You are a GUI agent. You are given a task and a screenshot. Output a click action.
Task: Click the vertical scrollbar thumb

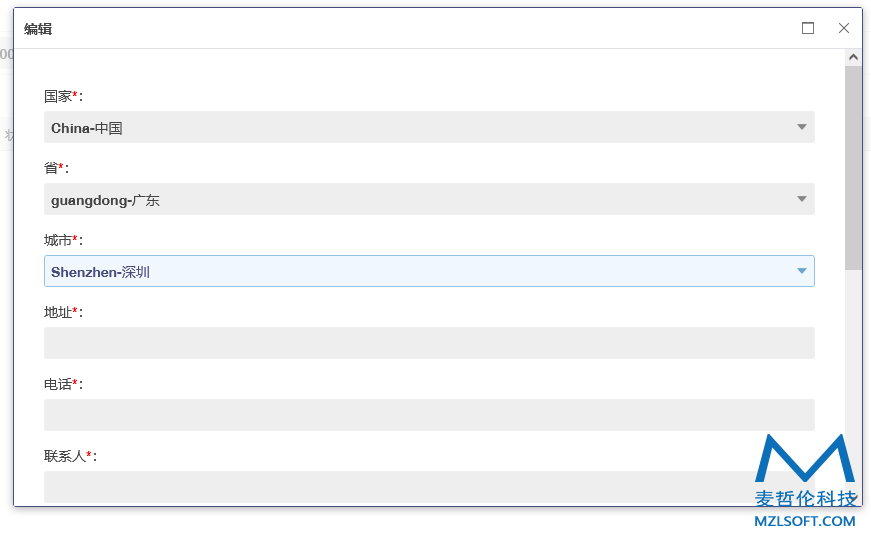click(853, 168)
